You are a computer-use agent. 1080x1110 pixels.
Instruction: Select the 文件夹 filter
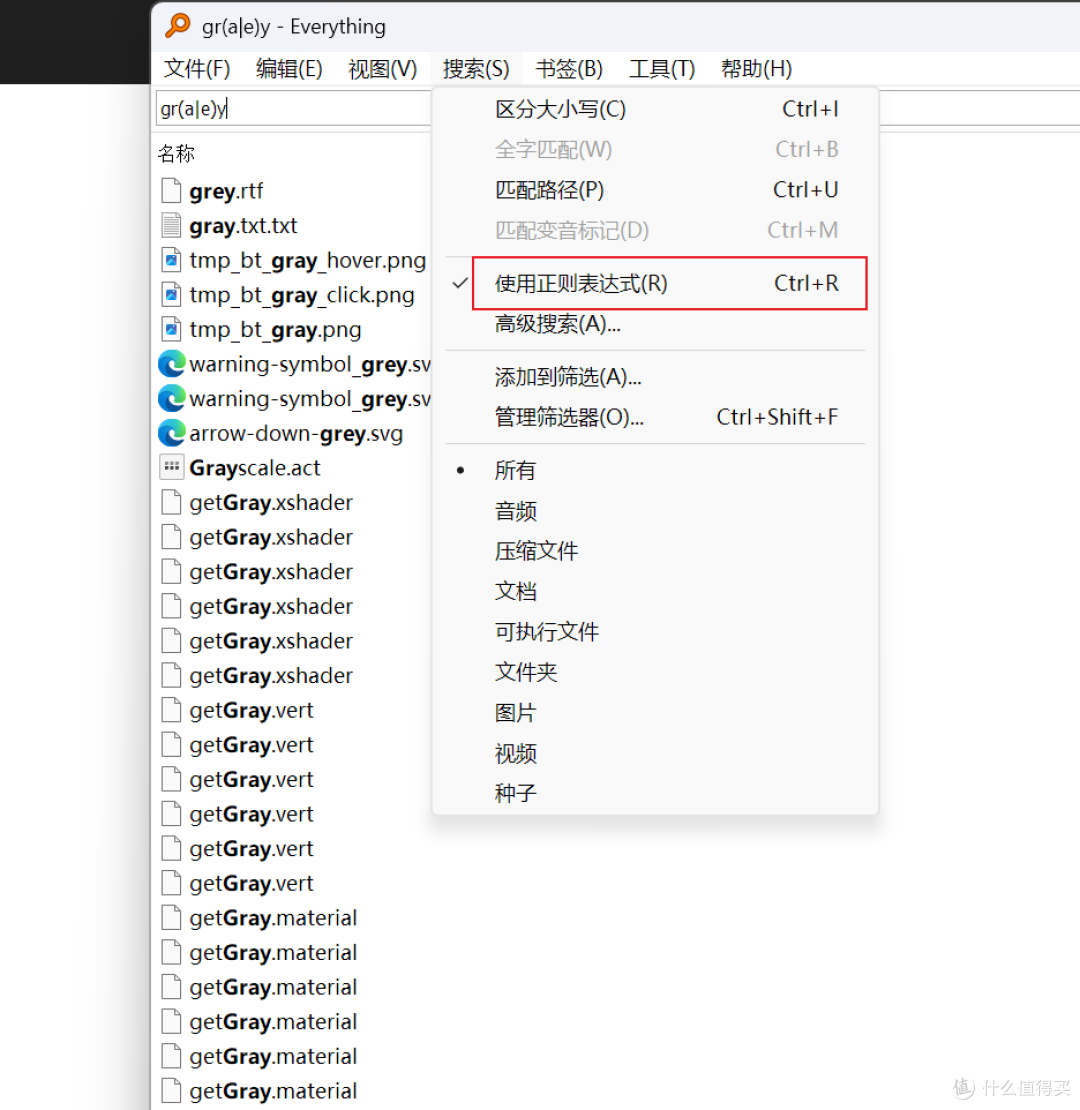click(x=655, y=672)
